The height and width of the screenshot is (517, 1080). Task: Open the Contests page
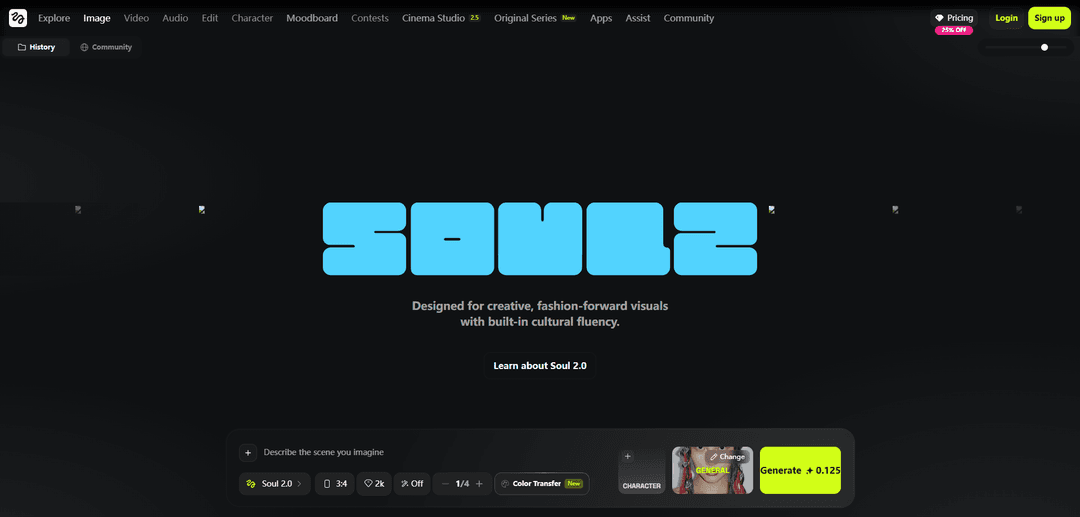(x=370, y=19)
